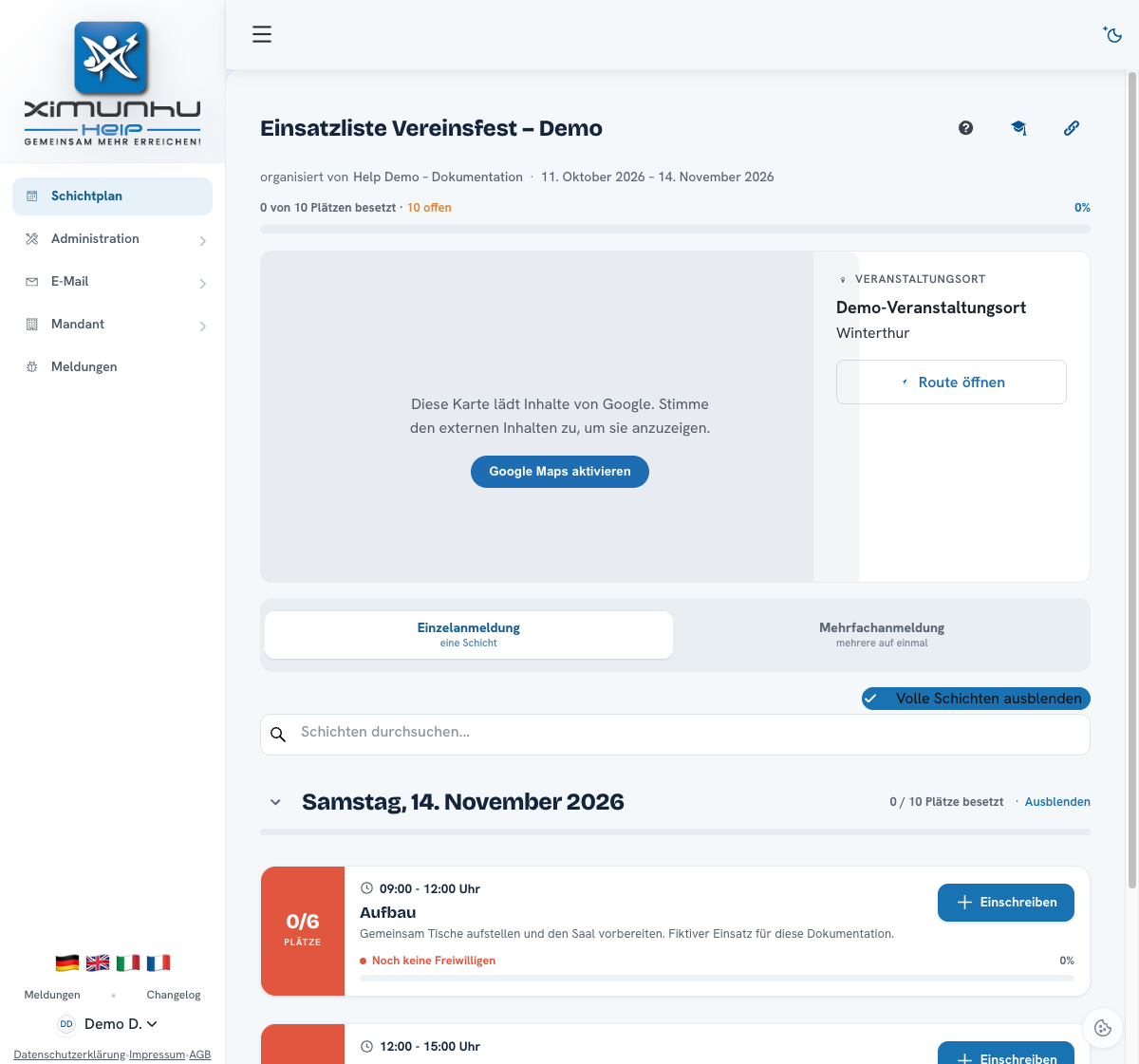1139x1064 pixels.
Task: Click the Meldungen bug icon
Action: click(x=31, y=366)
